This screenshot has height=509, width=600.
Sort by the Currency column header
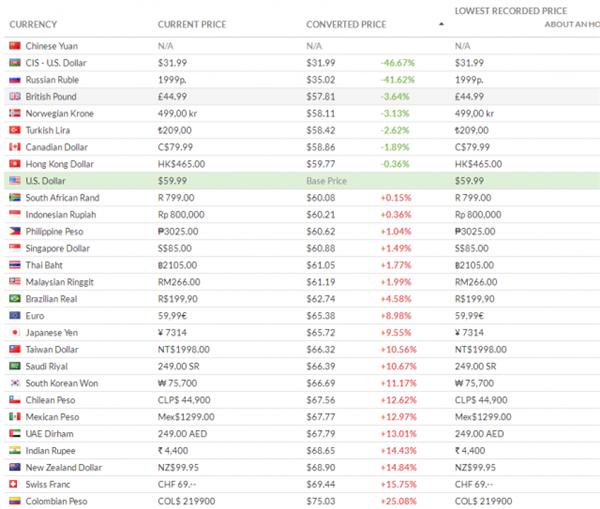(x=32, y=24)
